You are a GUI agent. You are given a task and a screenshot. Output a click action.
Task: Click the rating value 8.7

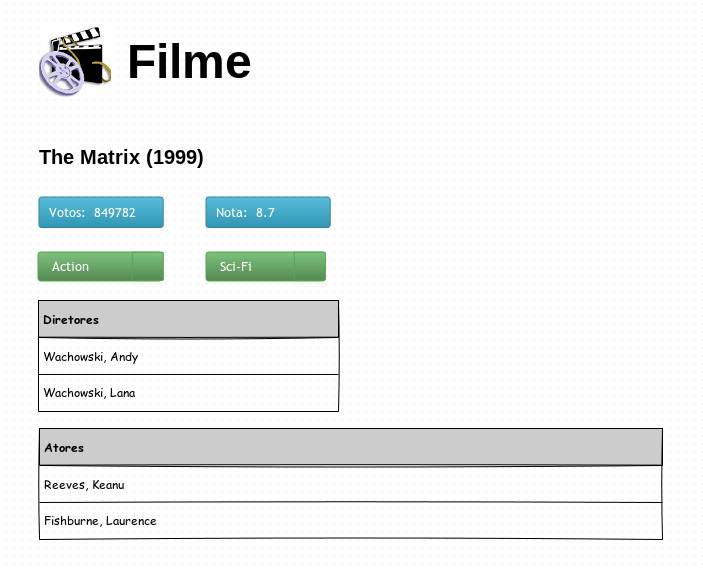265,213
